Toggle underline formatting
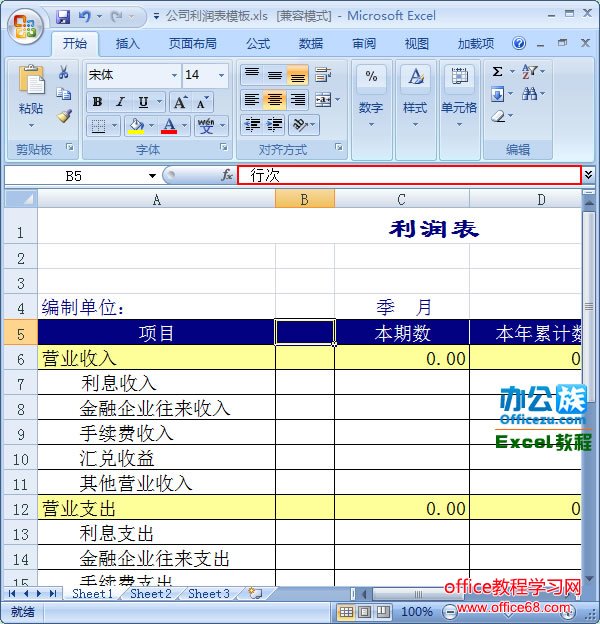This screenshot has width=600, height=624. [x=143, y=102]
